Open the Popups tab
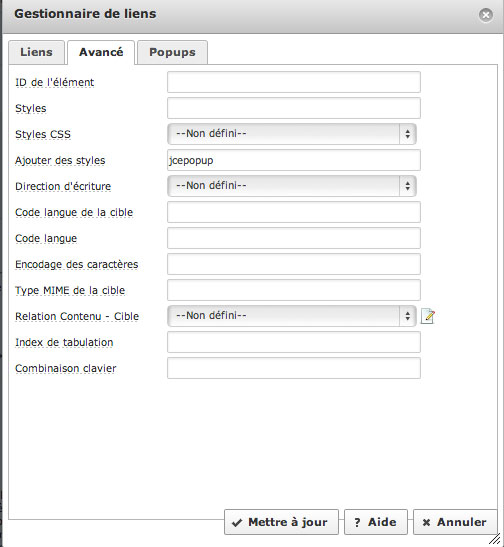504x547 pixels. pos(172,52)
